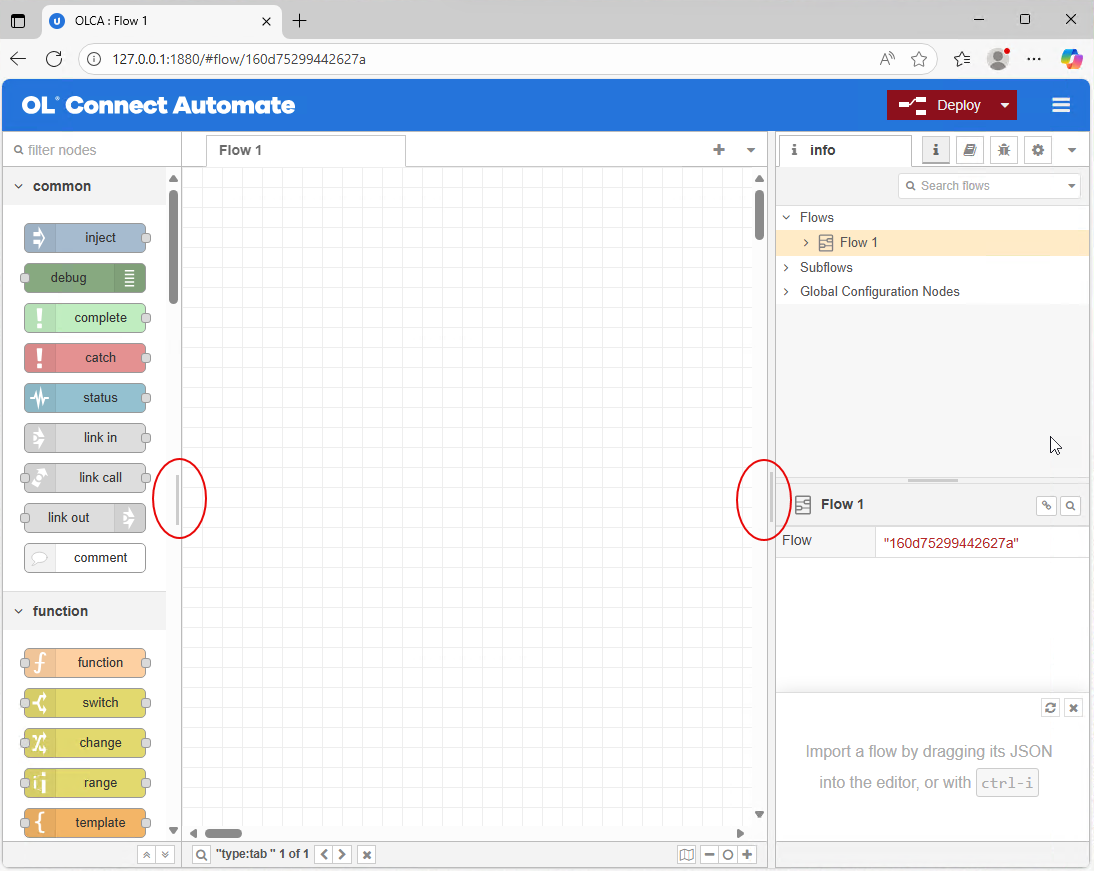Select the inject node in palette
This screenshot has width=1094, height=871.
coord(85,238)
